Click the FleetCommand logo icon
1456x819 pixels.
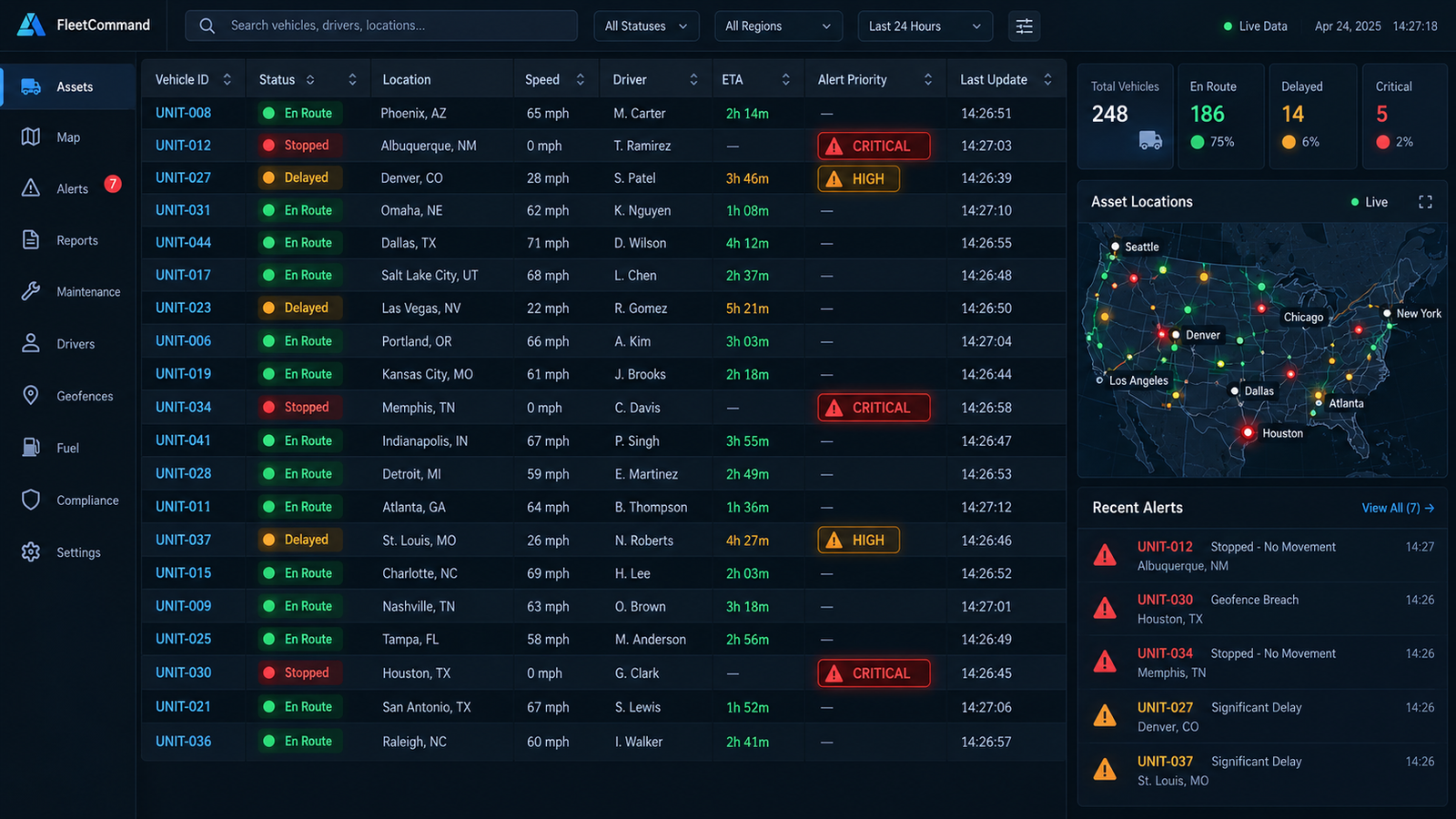pos(31,25)
